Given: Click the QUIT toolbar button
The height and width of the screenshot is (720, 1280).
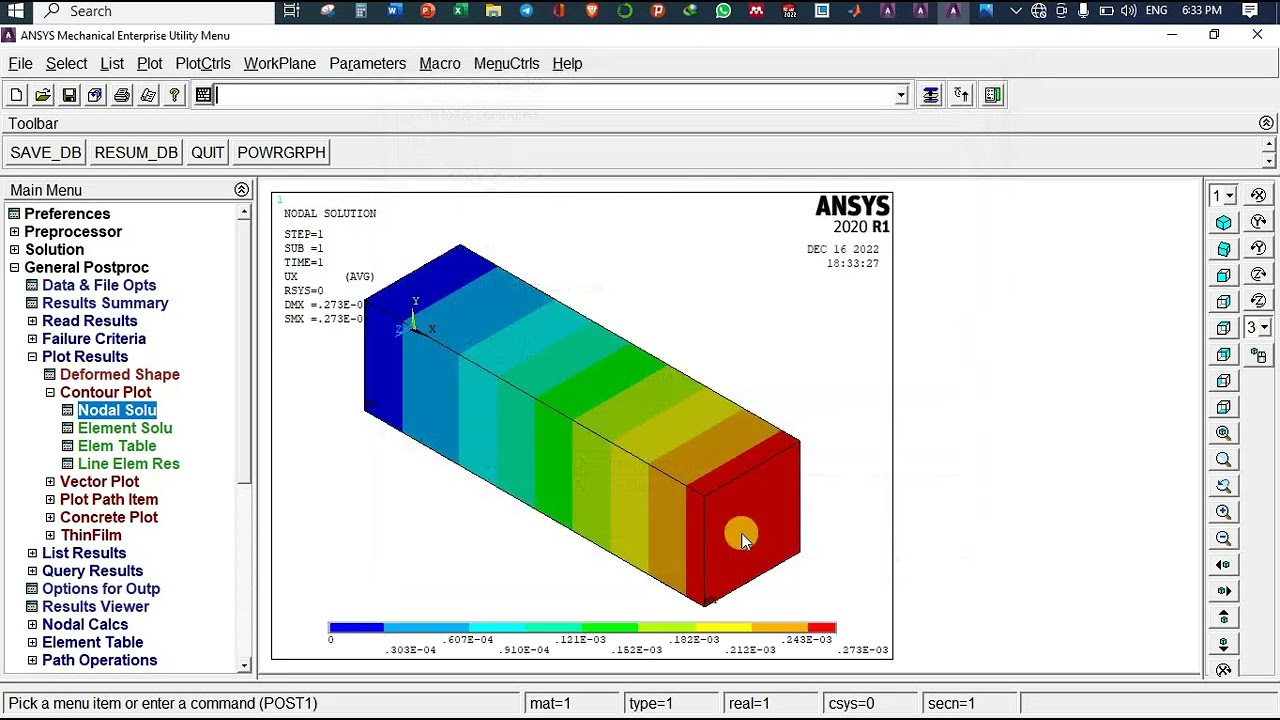Looking at the screenshot, I should tap(207, 153).
